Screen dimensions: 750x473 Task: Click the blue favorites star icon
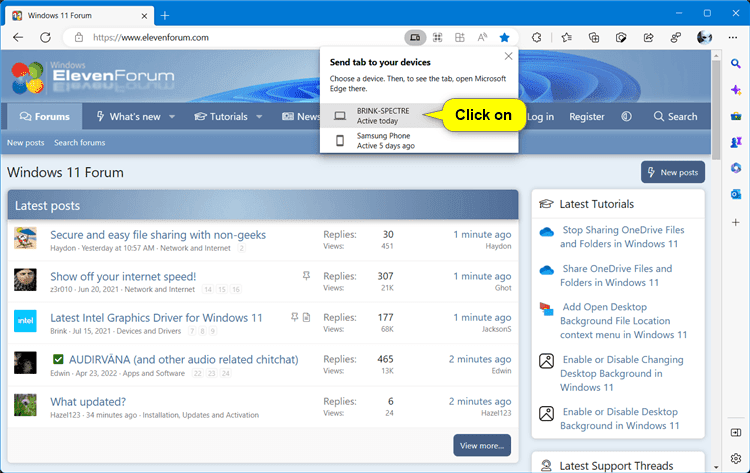coord(504,37)
